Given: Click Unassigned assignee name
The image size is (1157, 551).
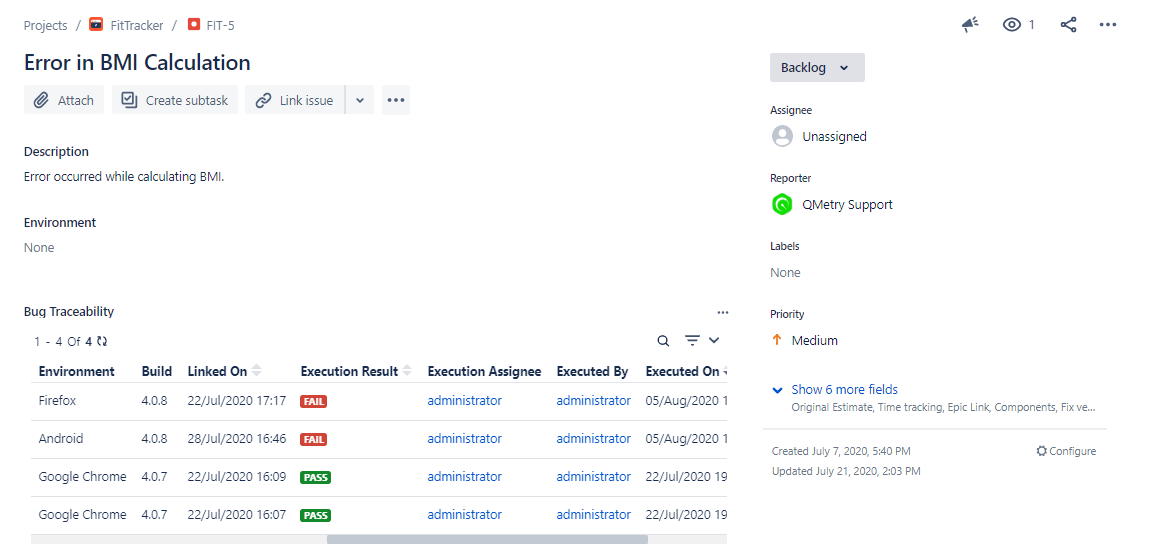Looking at the screenshot, I should pos(835,136).
